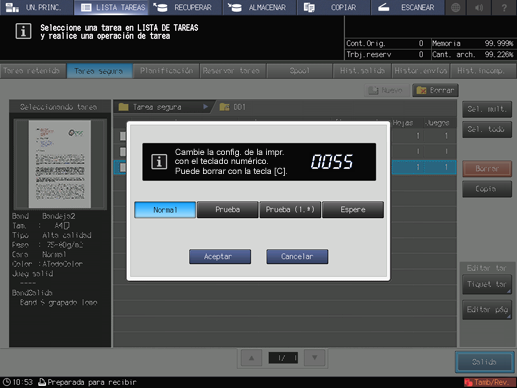Select Prueba (1.ª) first-sheet proof mode
Viewport: 517px width, 388px height.
pos(290,210)
